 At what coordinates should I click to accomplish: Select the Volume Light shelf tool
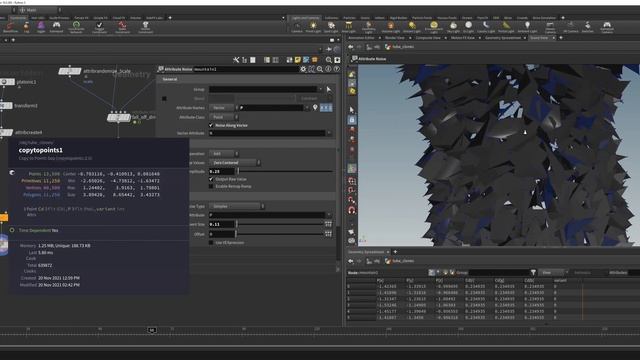[391, 27]
